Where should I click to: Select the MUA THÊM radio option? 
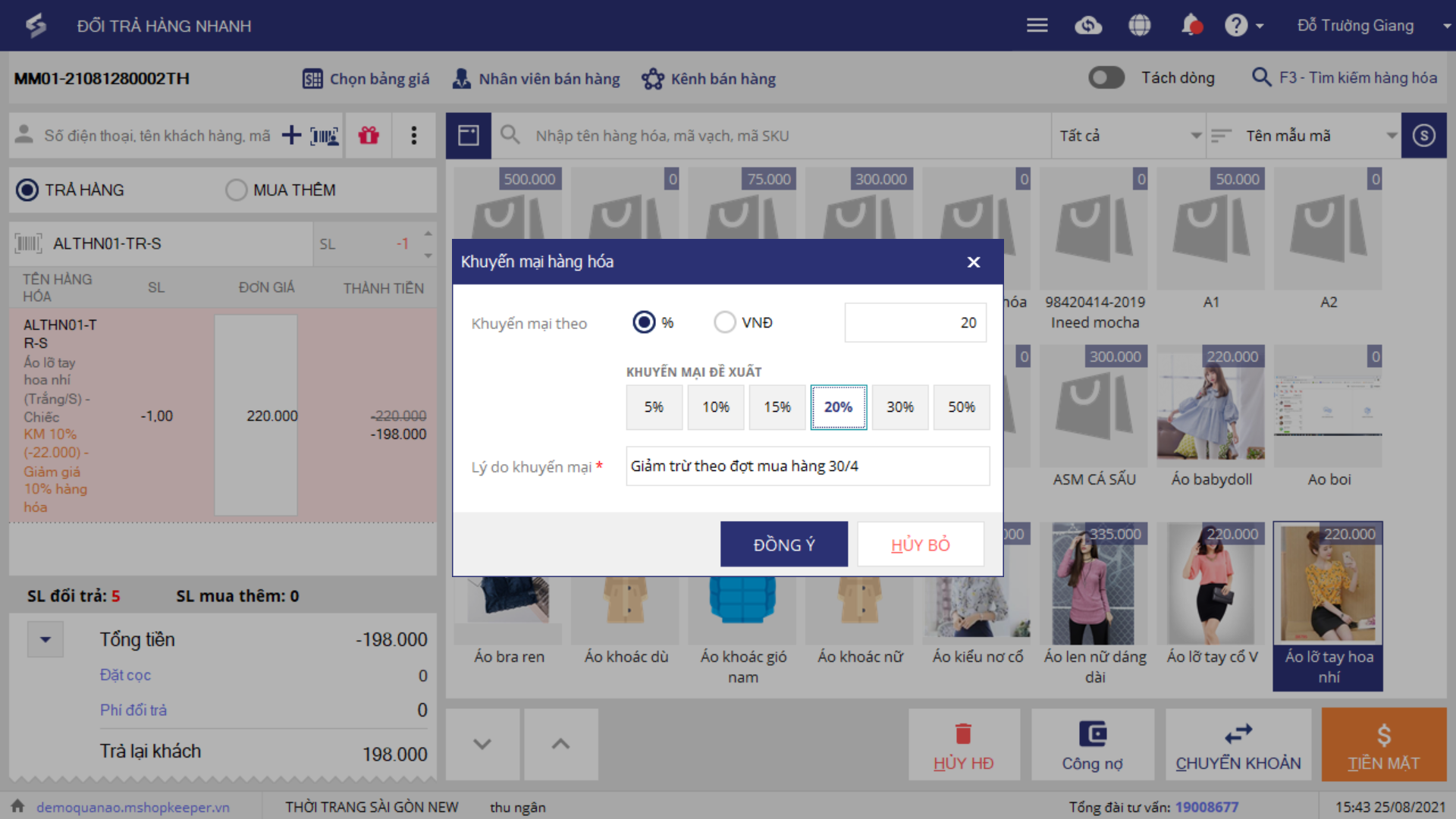click(237, 190)
